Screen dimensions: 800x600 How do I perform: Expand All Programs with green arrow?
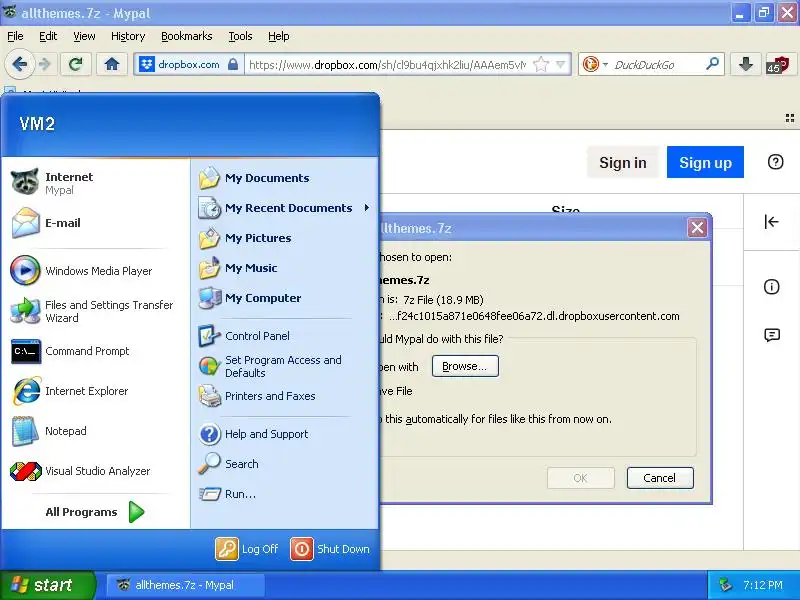(x=95, y=512)
